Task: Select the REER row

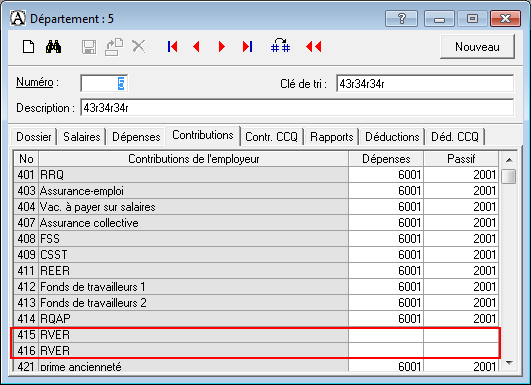Action: pyautogui.click(x=256, y=271)
